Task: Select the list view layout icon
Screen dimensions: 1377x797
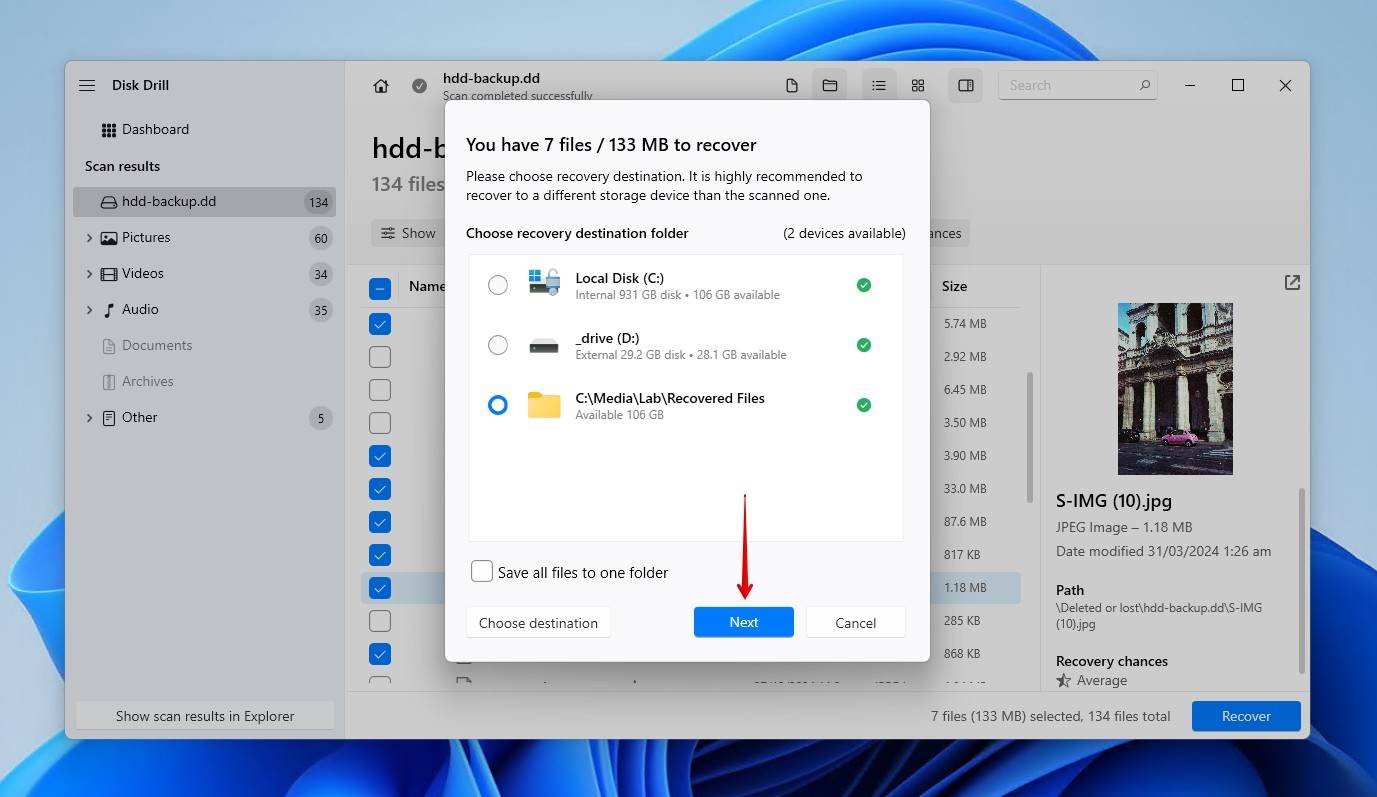Action: pos(878,86)
